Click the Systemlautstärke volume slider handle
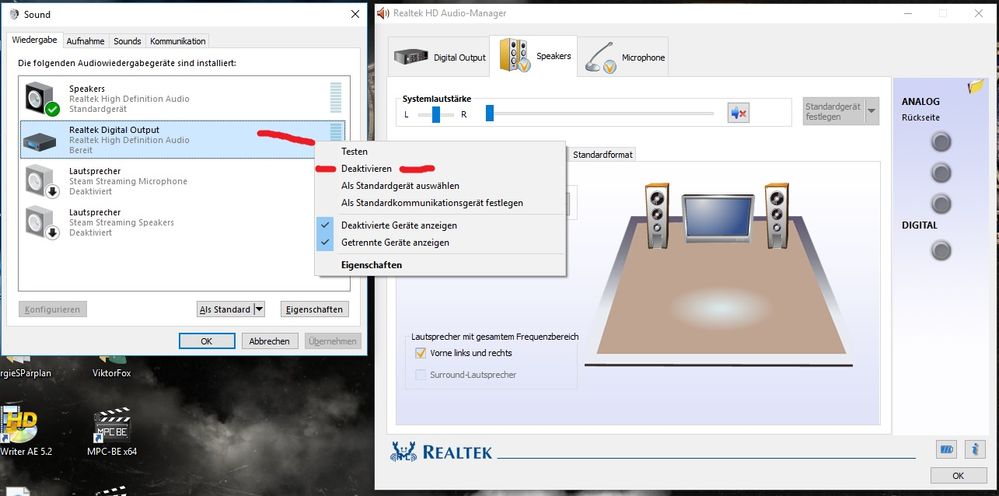The image size is (999, 496). coord(489,113)
